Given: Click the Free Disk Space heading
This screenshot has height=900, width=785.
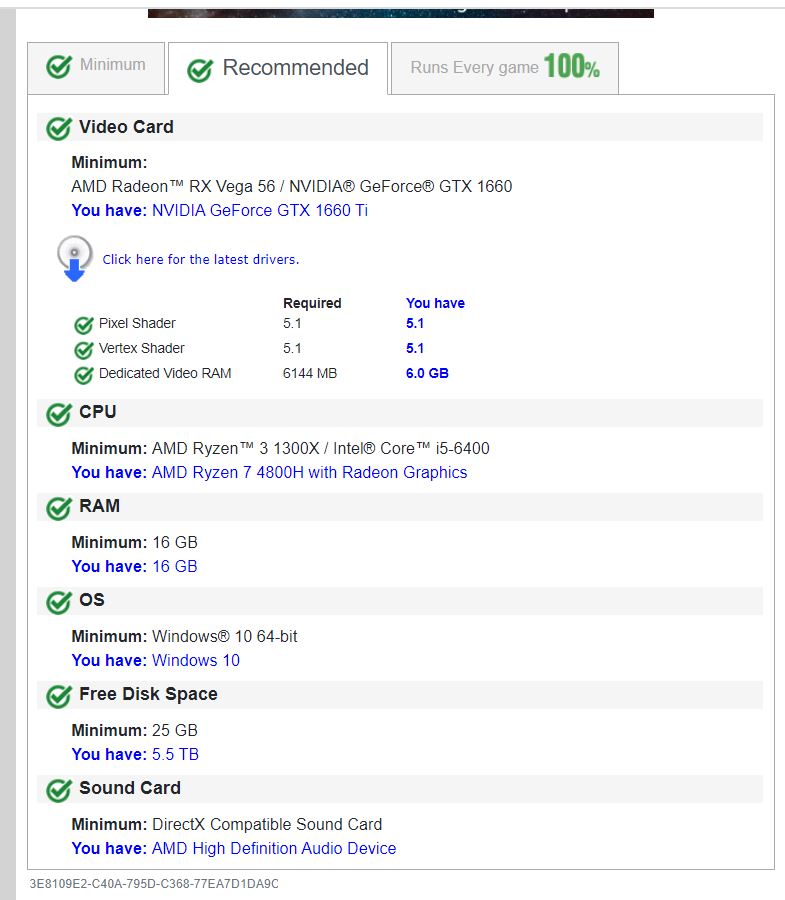Looking at the screenshot, I should pos(148,694).
